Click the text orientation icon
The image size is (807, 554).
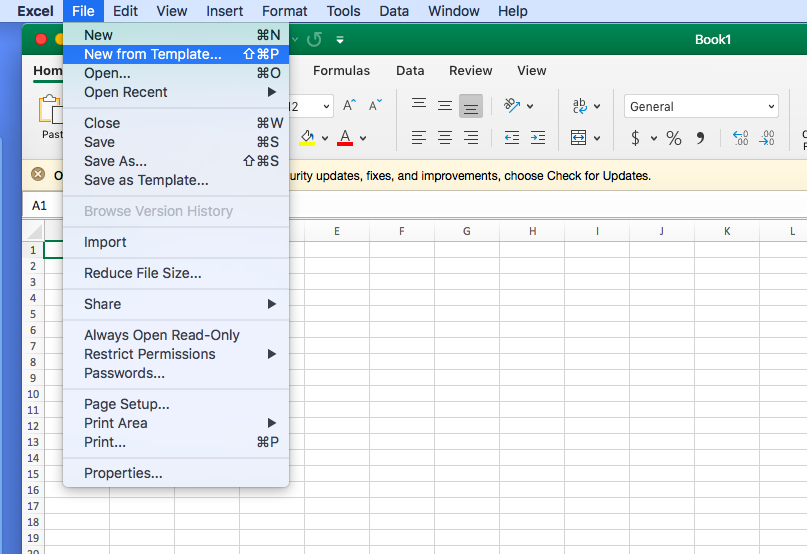[x=512, y=106]
